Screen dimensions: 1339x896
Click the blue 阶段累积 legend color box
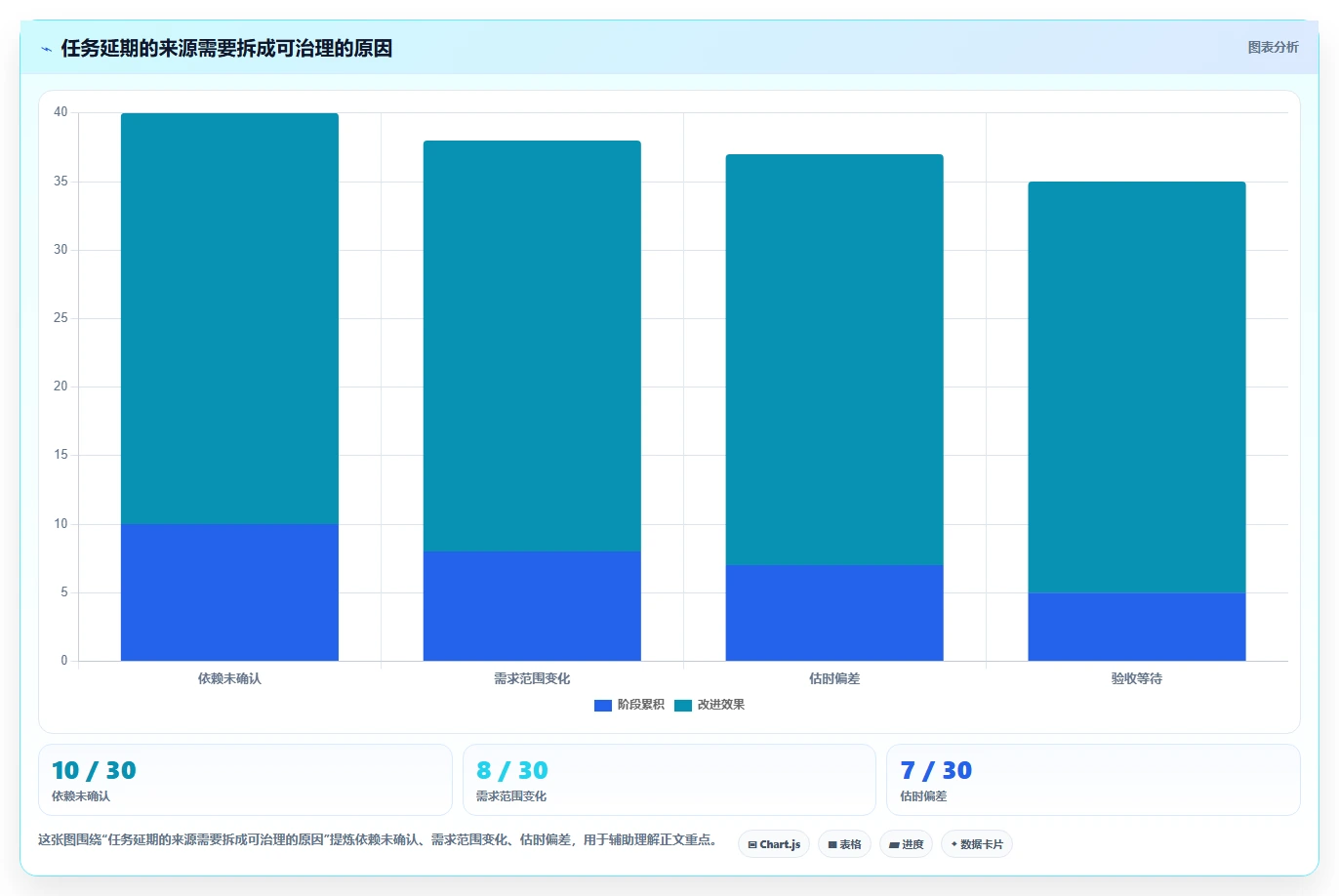click(x=603, y=705)
